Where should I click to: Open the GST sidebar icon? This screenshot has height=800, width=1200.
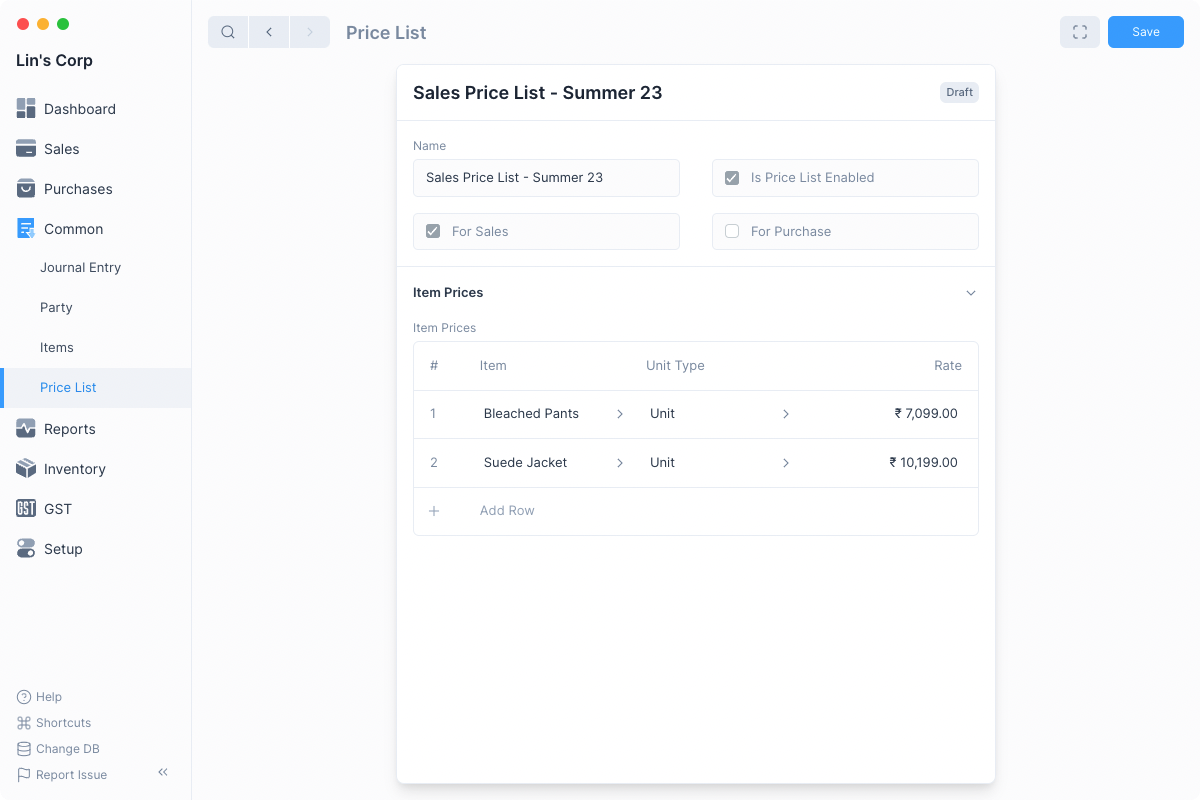[26, 509]
